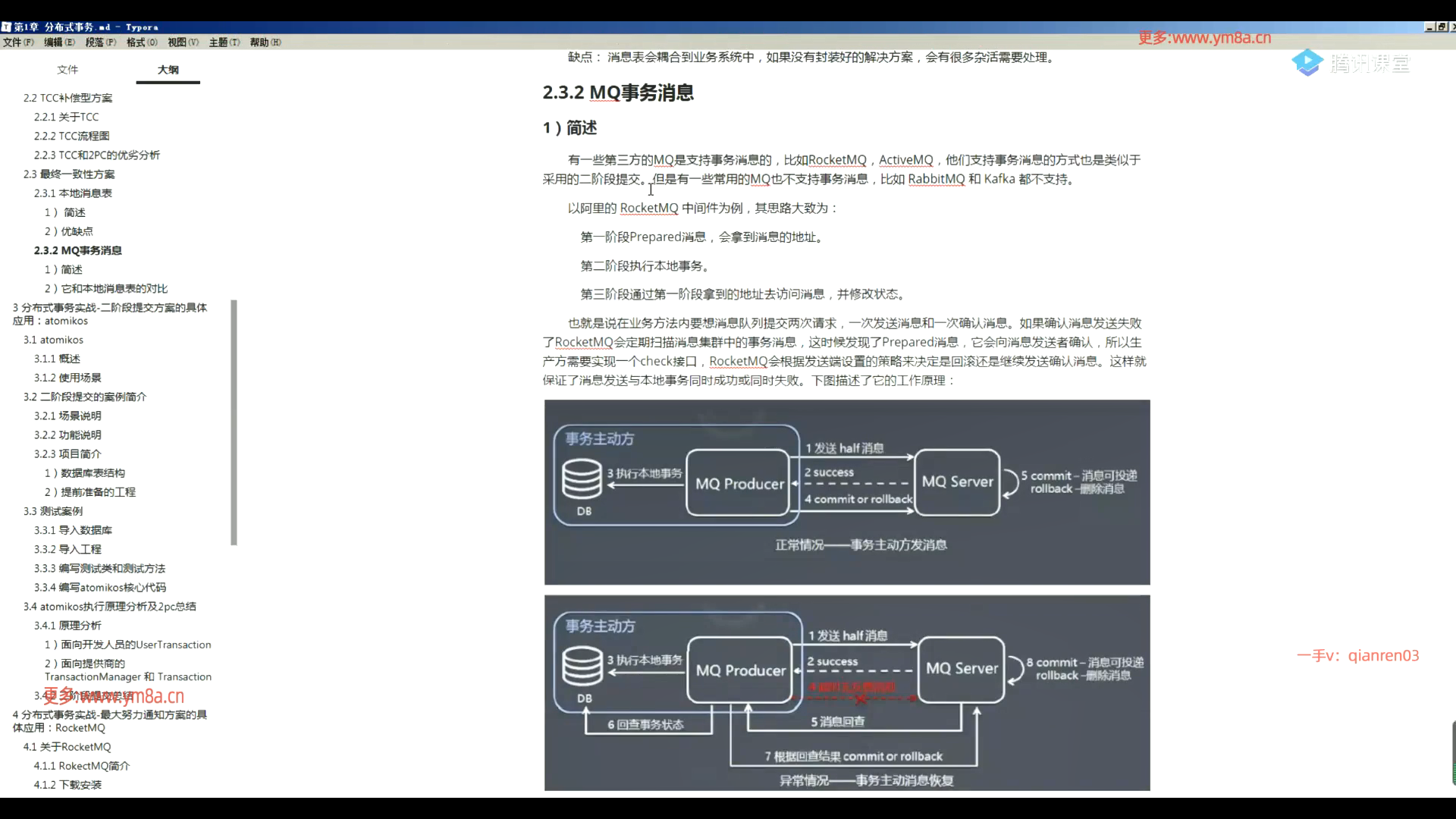Open the 段落(P) menu
Viewport: 1456px width, 819px height.
point(101,42)
